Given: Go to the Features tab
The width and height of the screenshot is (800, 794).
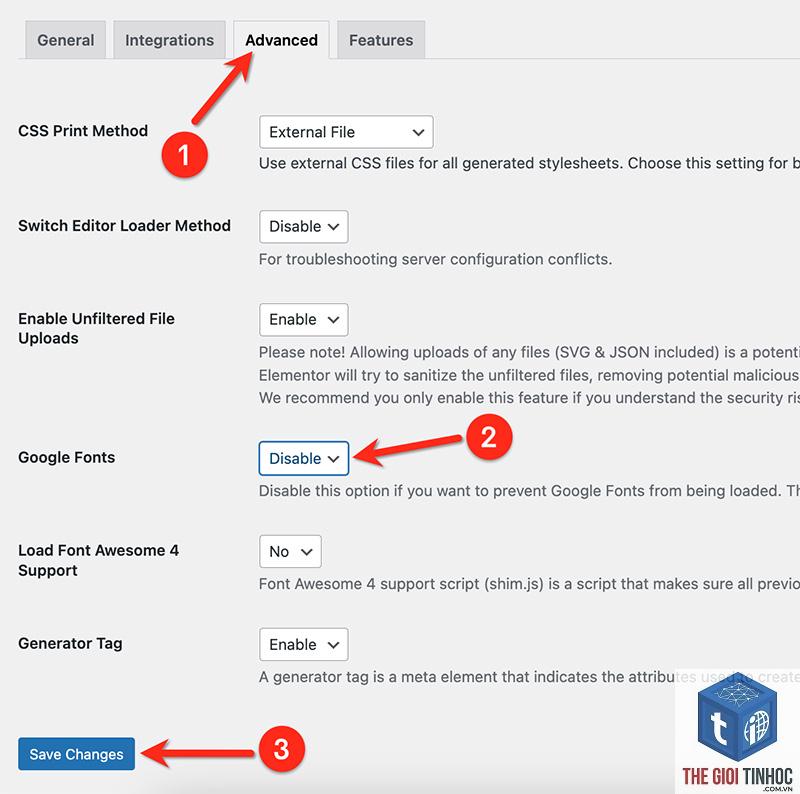Looking at the screenshot, I should (381, 40).
